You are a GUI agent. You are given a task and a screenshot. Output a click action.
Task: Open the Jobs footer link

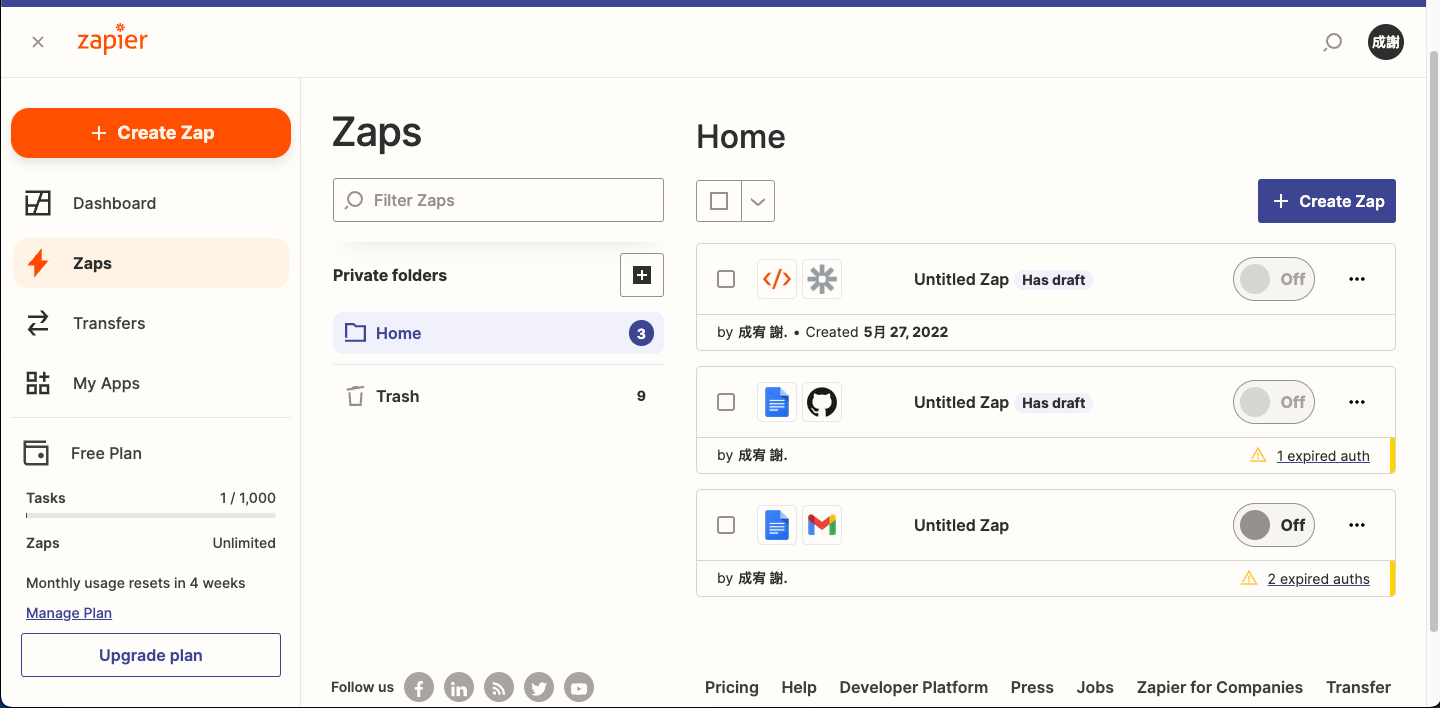(x=1095, y=687)
